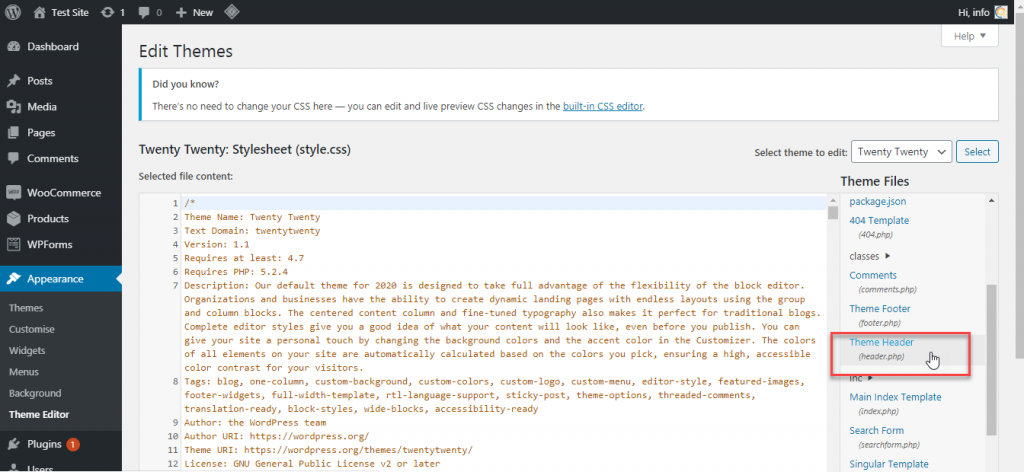Go to Themes submenu
The image size is (1024, 472).
[x=26, y=307]
